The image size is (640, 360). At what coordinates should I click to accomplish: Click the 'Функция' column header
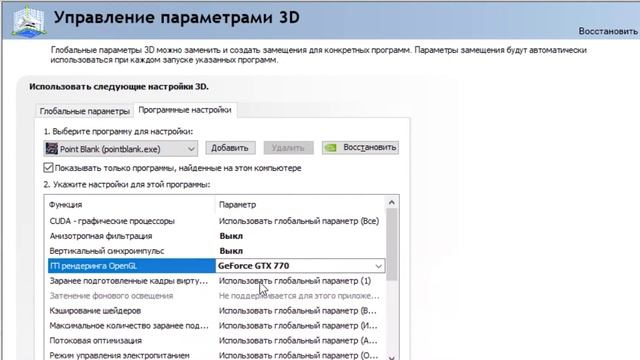[x=66, y=205]
